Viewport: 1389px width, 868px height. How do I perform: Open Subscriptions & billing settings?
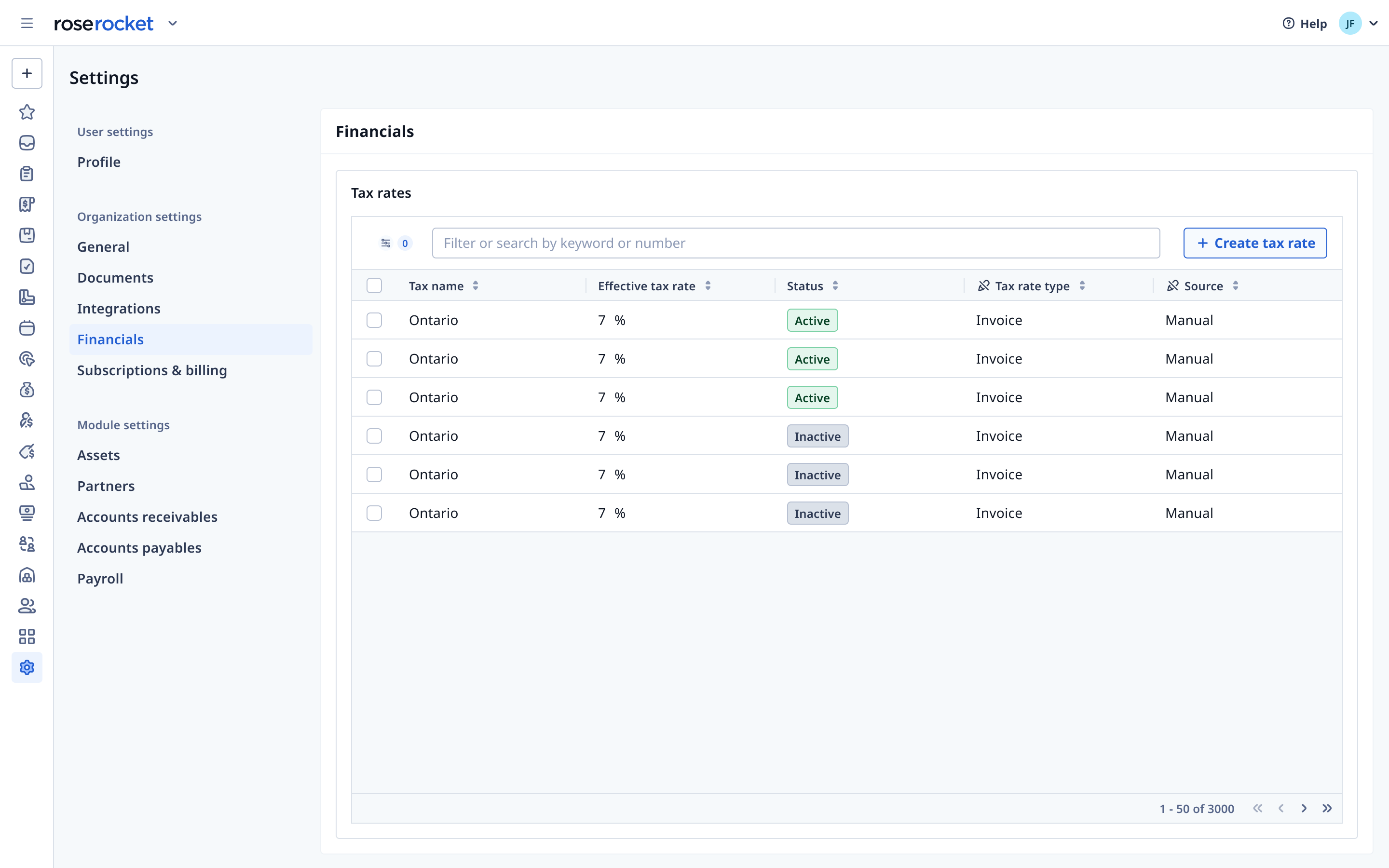tap(152, 370)
